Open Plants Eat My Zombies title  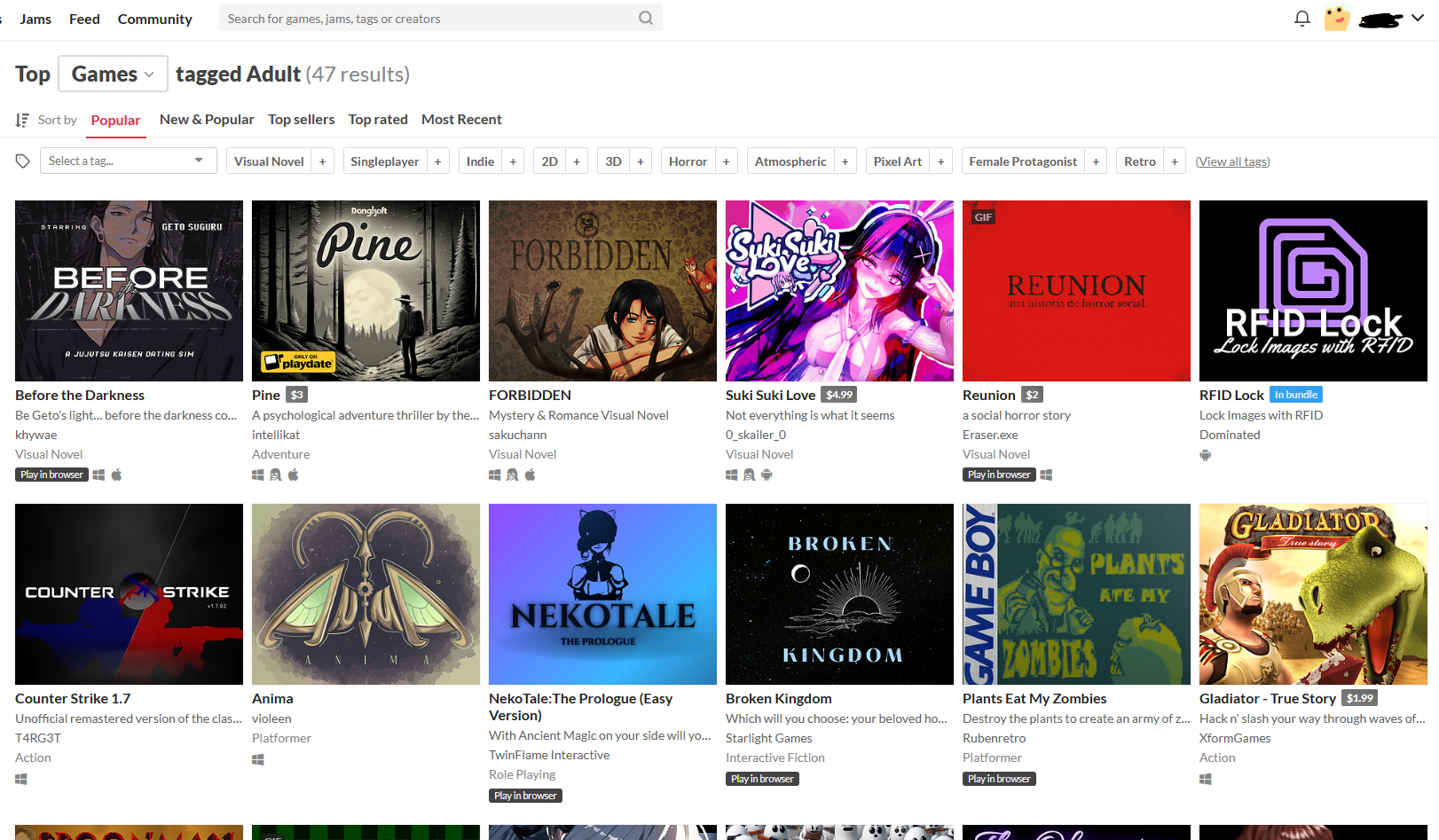click(x=1034, y=698)
